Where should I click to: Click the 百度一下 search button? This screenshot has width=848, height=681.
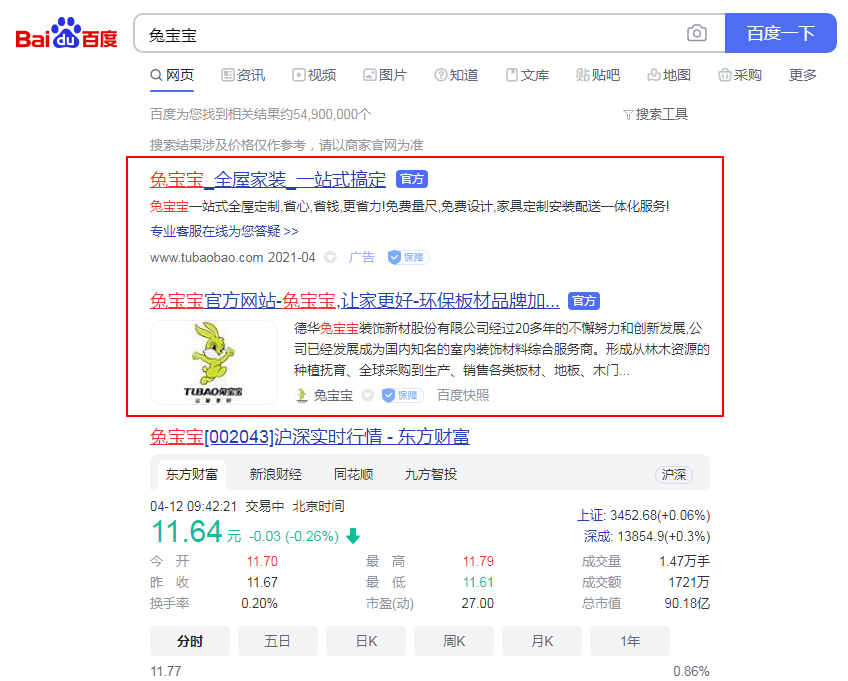[780, 34]
